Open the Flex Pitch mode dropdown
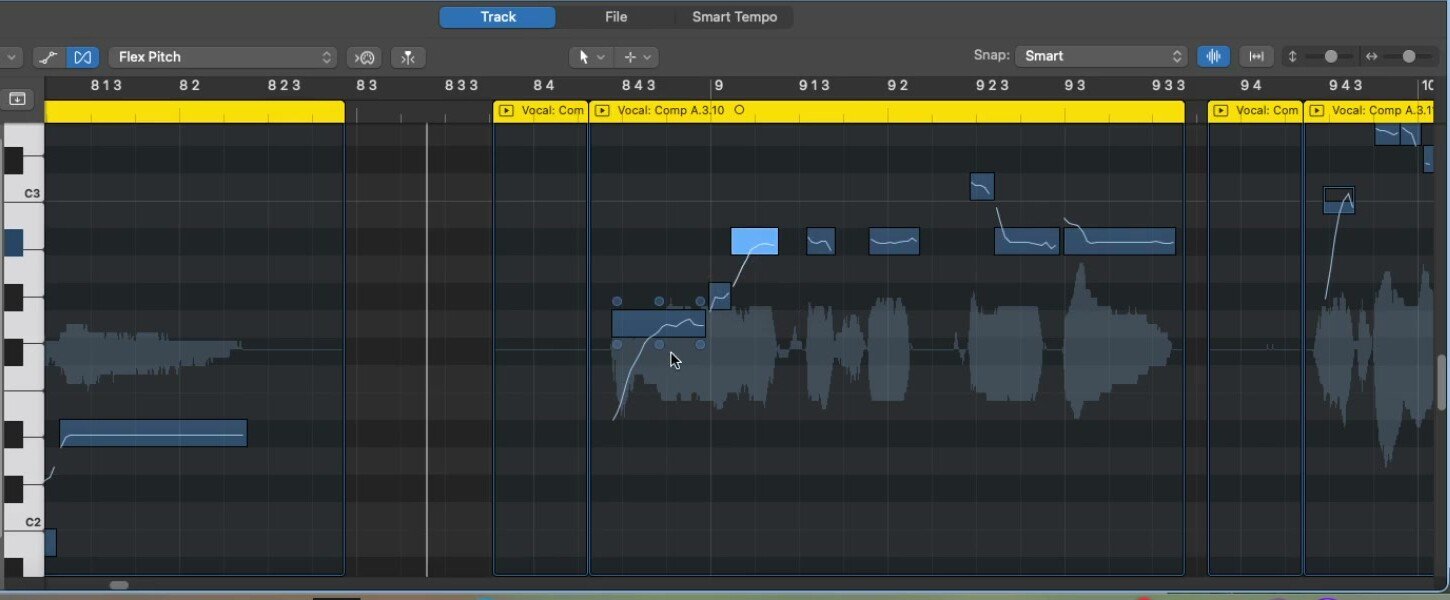The width and height of the screenshot is (1450, 600). coord(223,57)
